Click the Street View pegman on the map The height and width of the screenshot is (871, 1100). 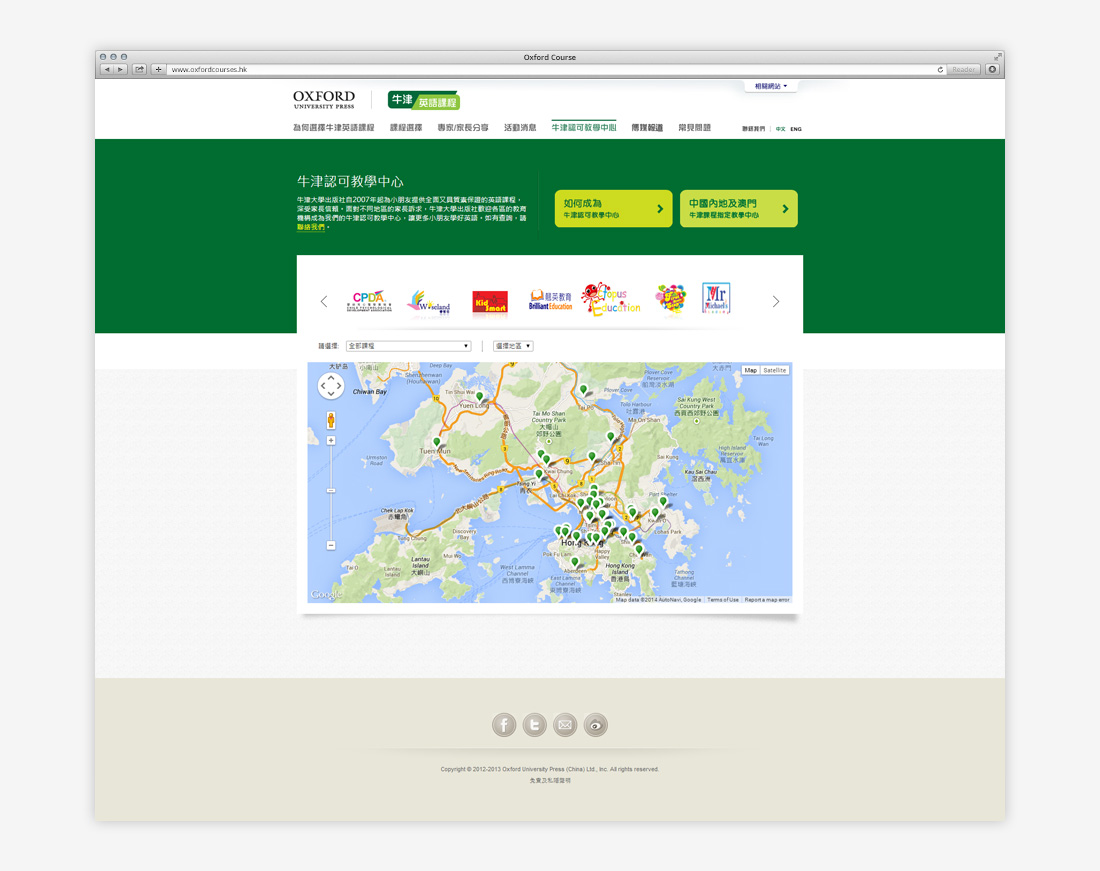coord(331,420)
